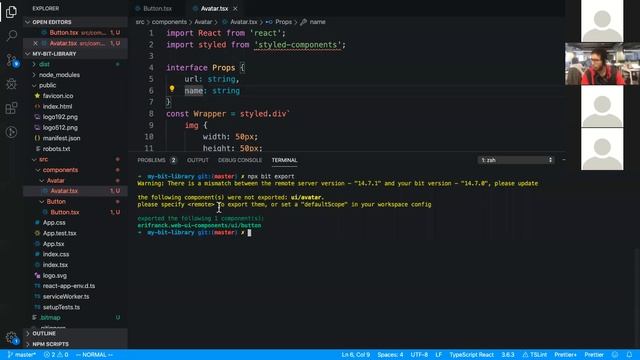Click the topmost participant avatar placeholder
Image resolution: width=640 pixels, height=360 pixels.
point(602,21)
